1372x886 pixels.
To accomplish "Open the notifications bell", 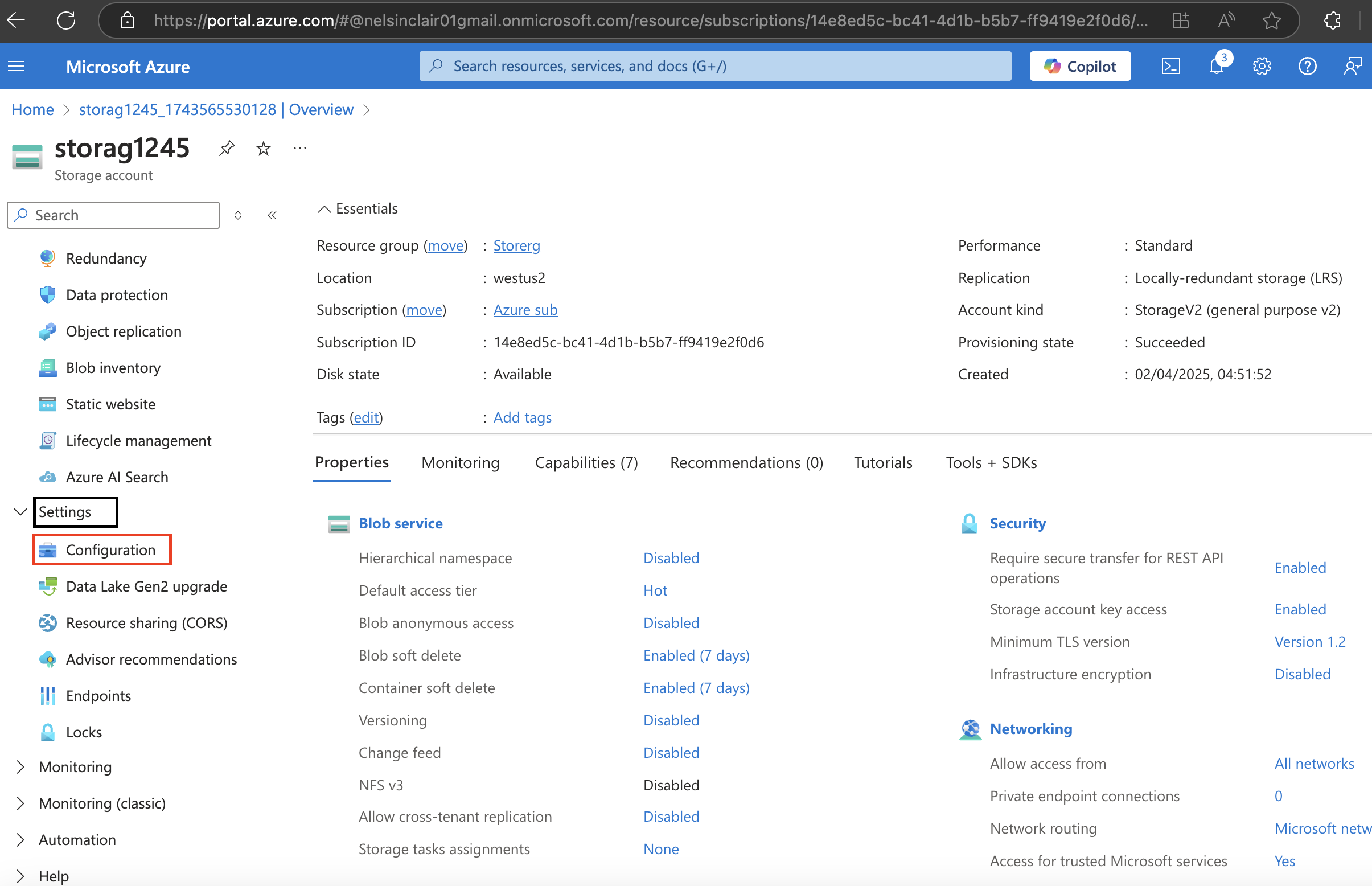I will (1217, 66).
